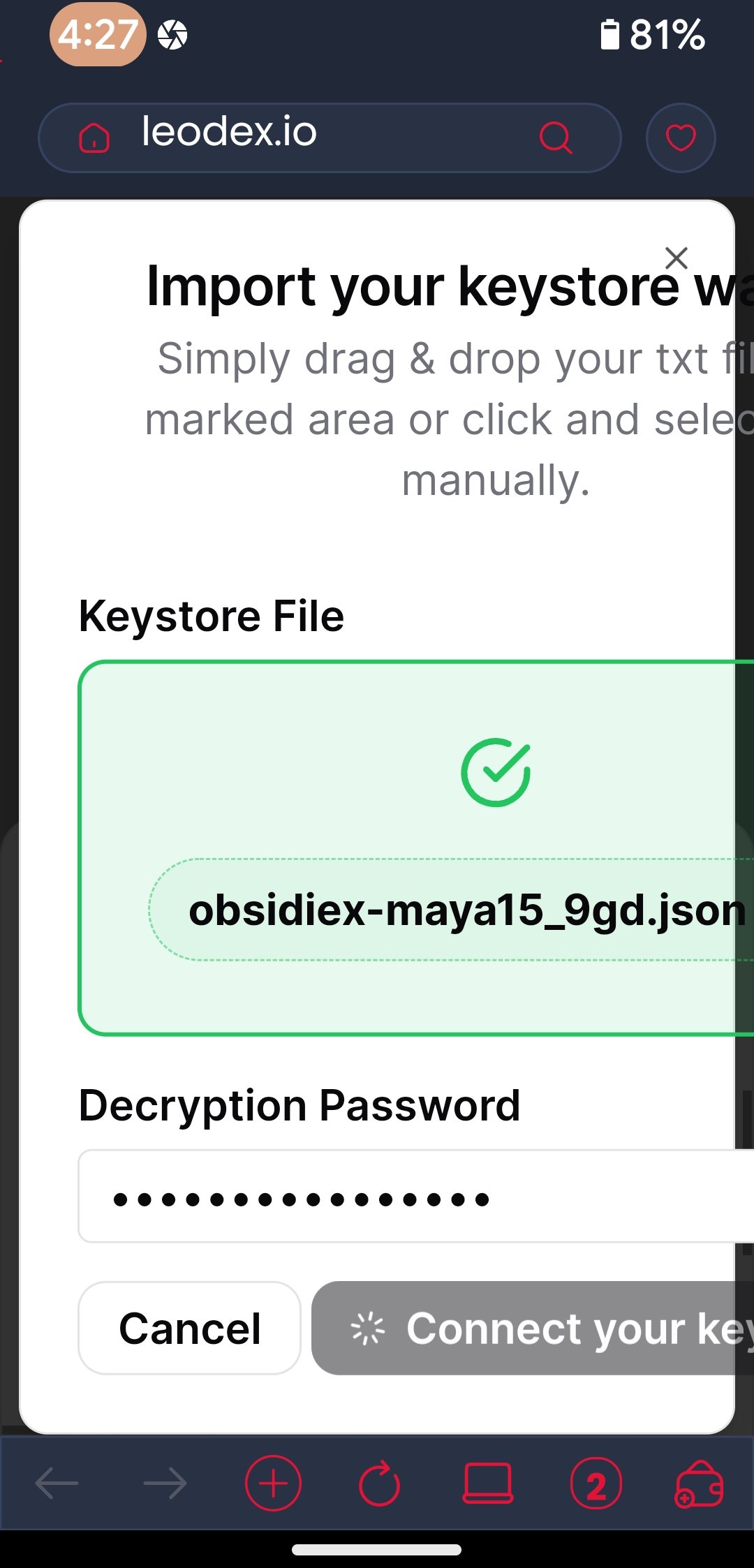Tap the loading spinner on the Connect button
The image size is (754, 1568).
click(x=367, y=1328)
